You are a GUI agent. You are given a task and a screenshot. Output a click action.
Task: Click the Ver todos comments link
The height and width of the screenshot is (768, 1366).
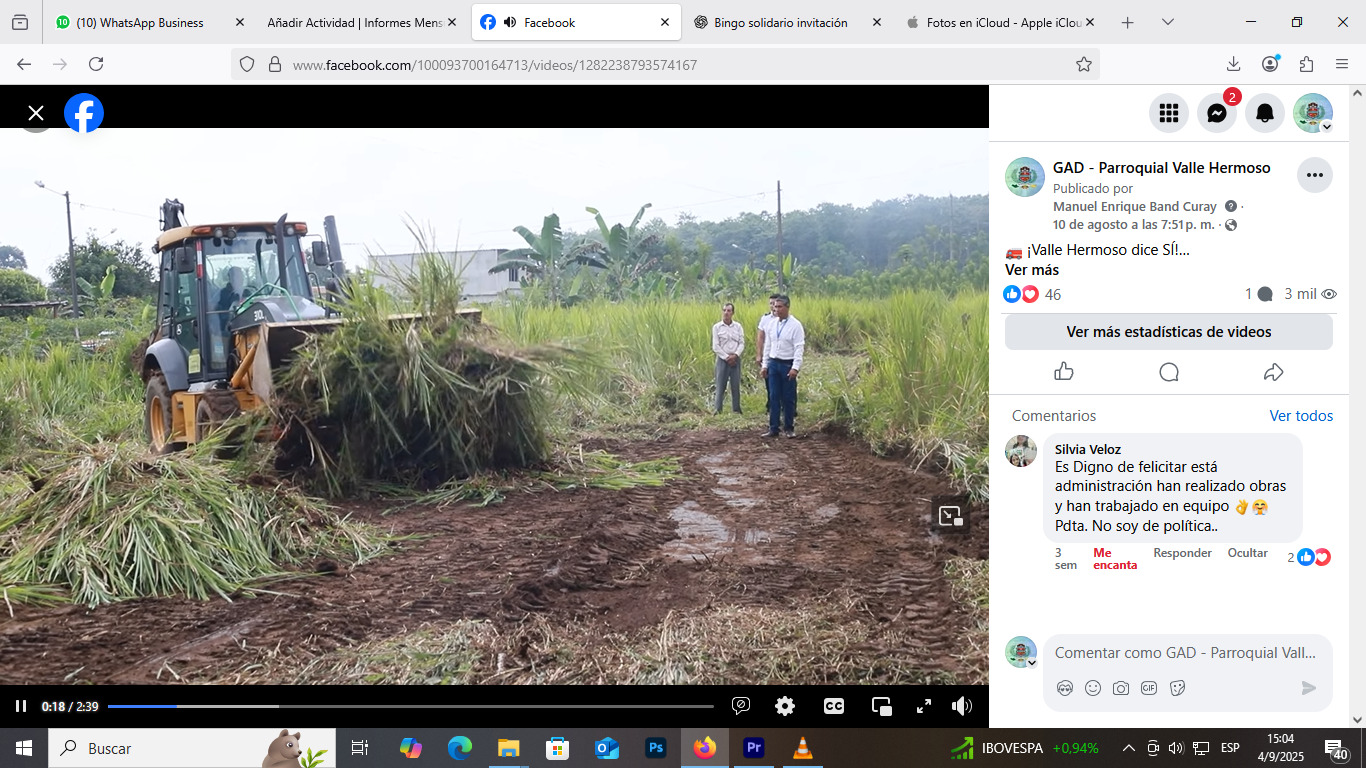point(1301,416)
